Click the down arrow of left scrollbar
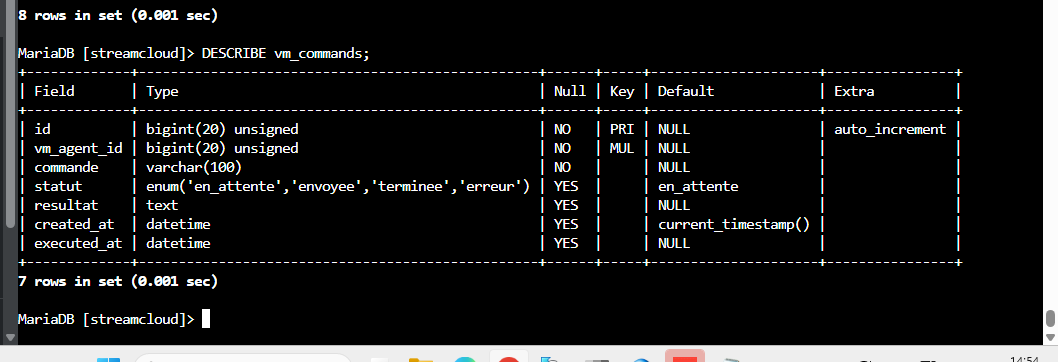The height and width of the screenshot is (362, 1058). [x=9, y=336]
